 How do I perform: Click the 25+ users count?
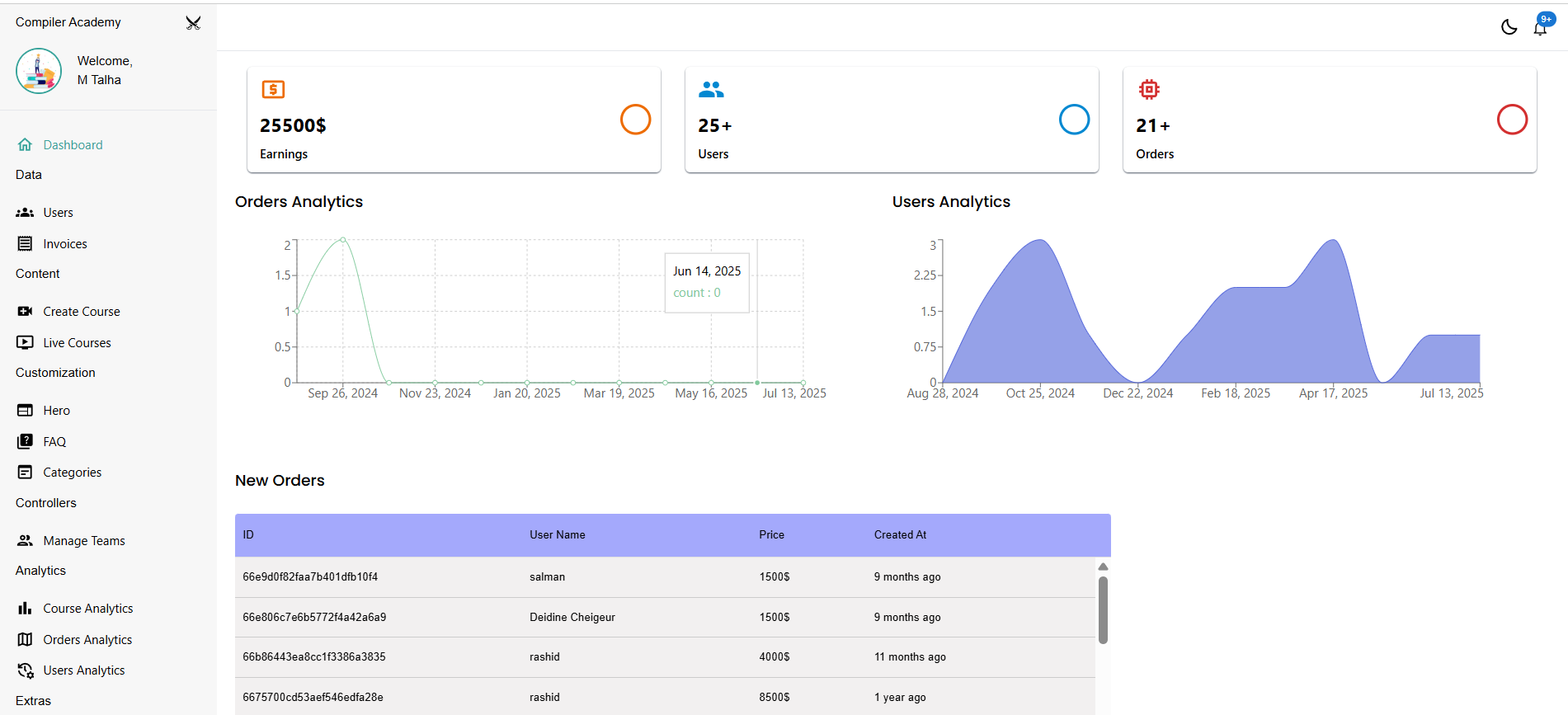click(x=715, y=125)
